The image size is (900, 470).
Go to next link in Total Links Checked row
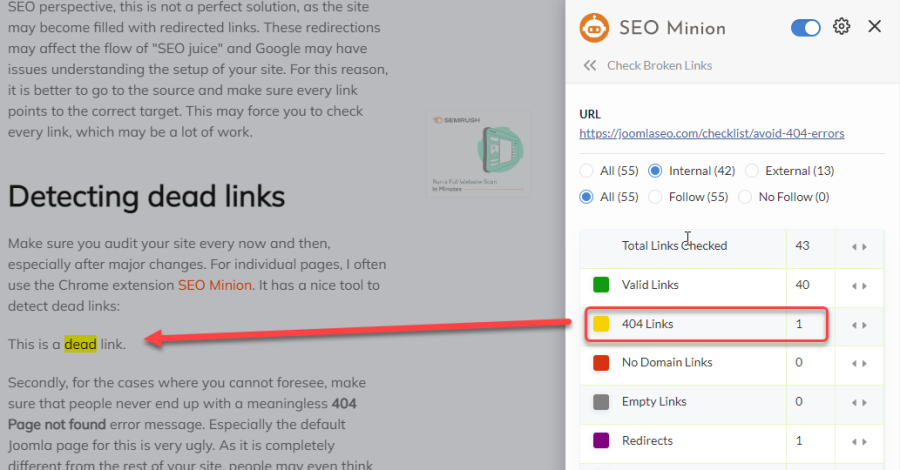click(864, 247)
